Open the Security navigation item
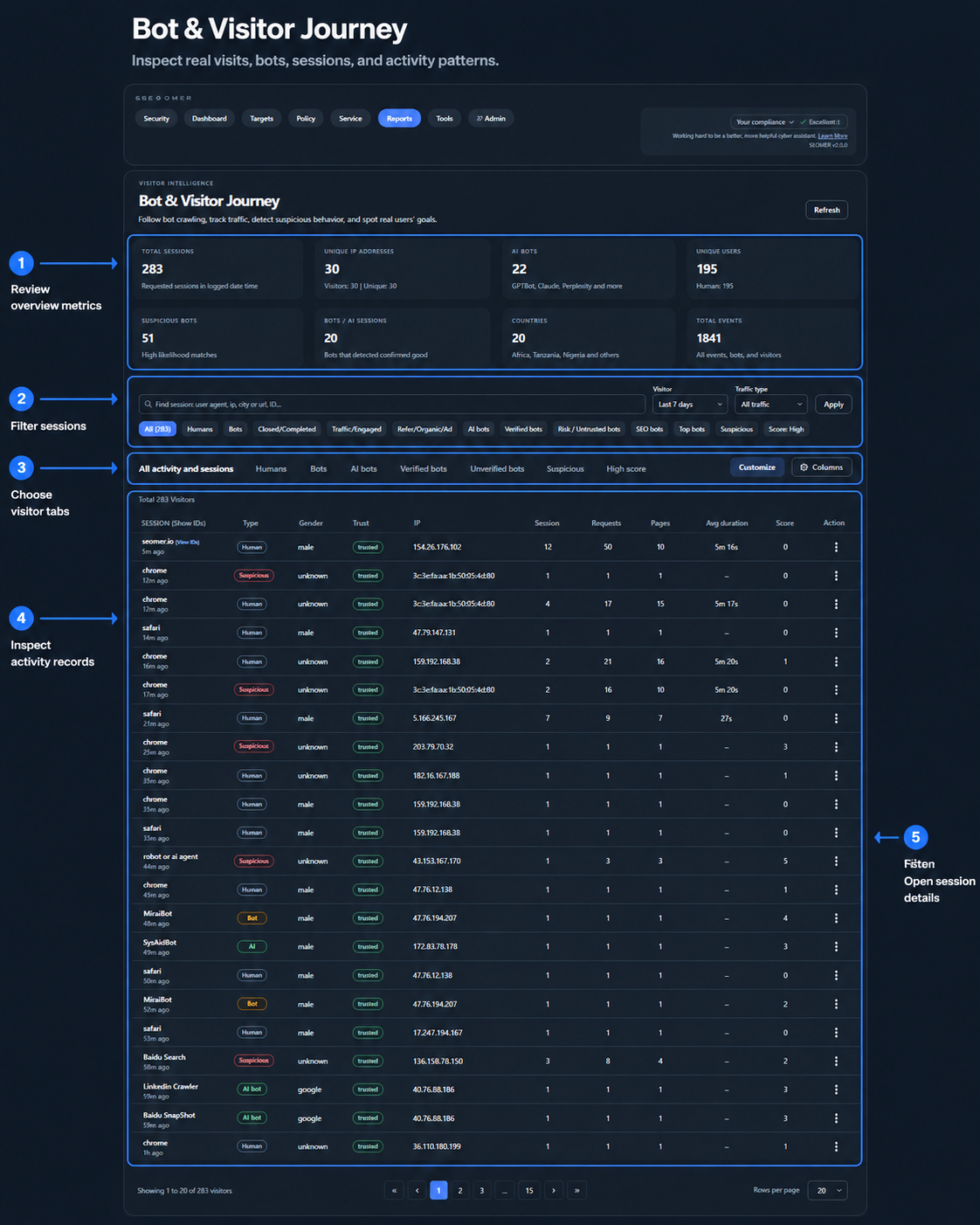 pyautogui.click(x=156, y=119)
